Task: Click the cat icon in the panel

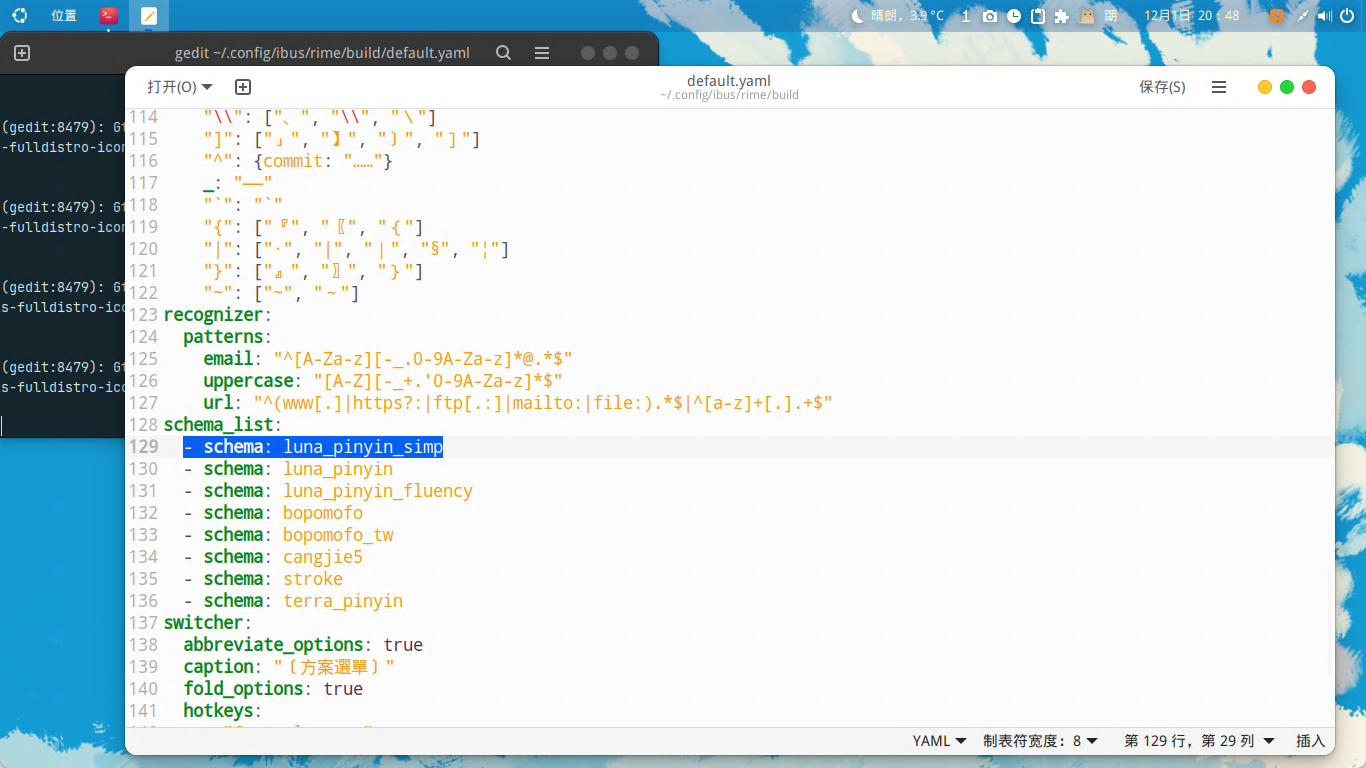Action: [1087, 15]
